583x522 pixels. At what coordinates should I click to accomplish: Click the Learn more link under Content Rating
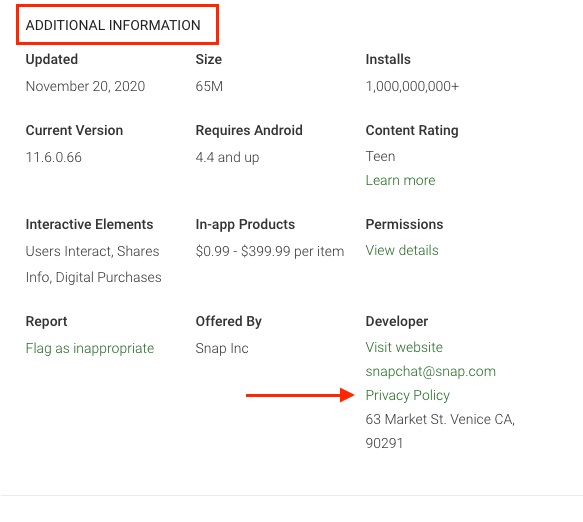[x=400, y=180]
